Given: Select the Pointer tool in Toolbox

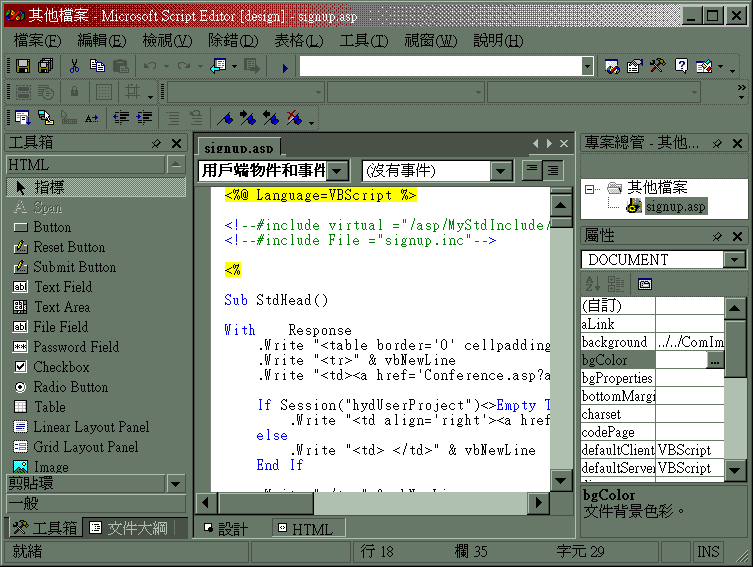Looking at the screenshot, I should pos(96,187).
